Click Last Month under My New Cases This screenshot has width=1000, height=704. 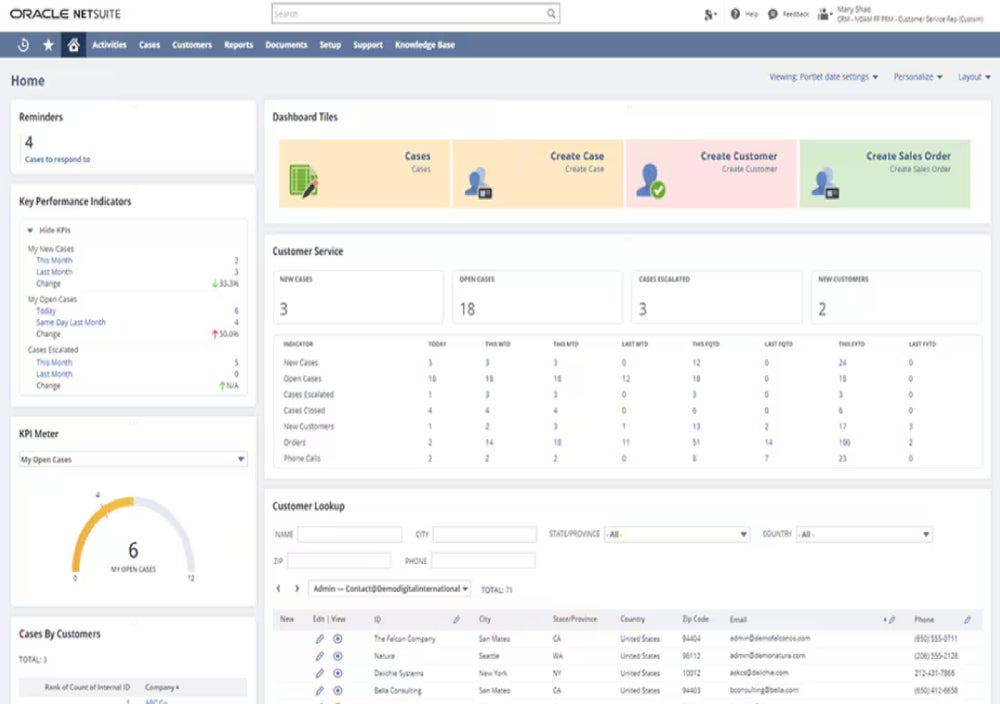click(x=54, y=272)
